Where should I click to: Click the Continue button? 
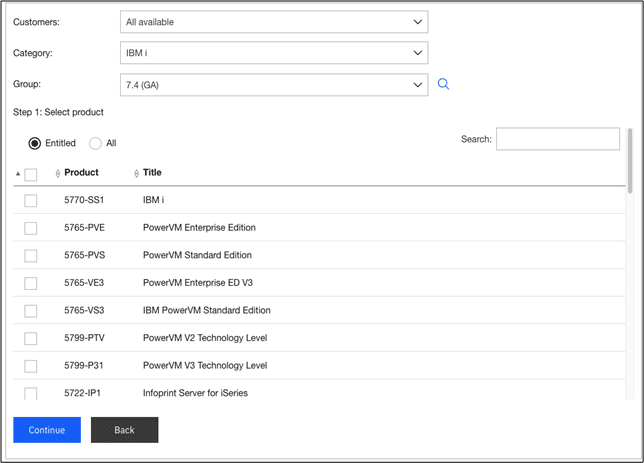[47, 430]
